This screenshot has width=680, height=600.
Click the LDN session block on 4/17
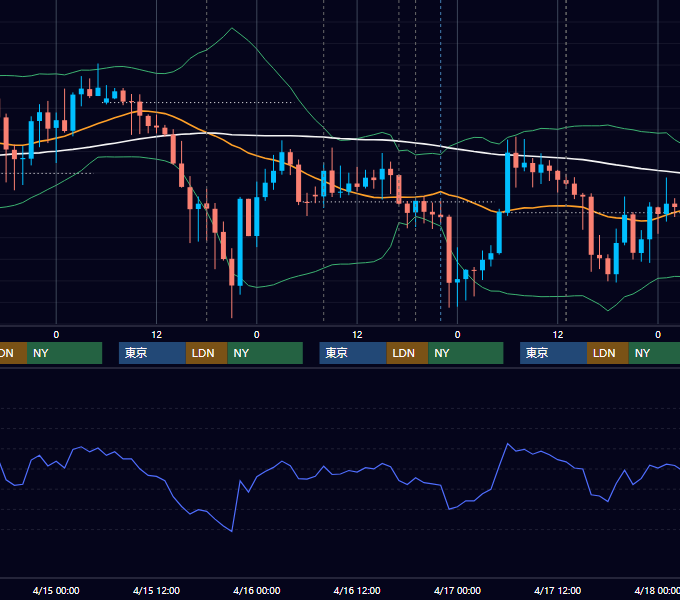coord(608,353)
